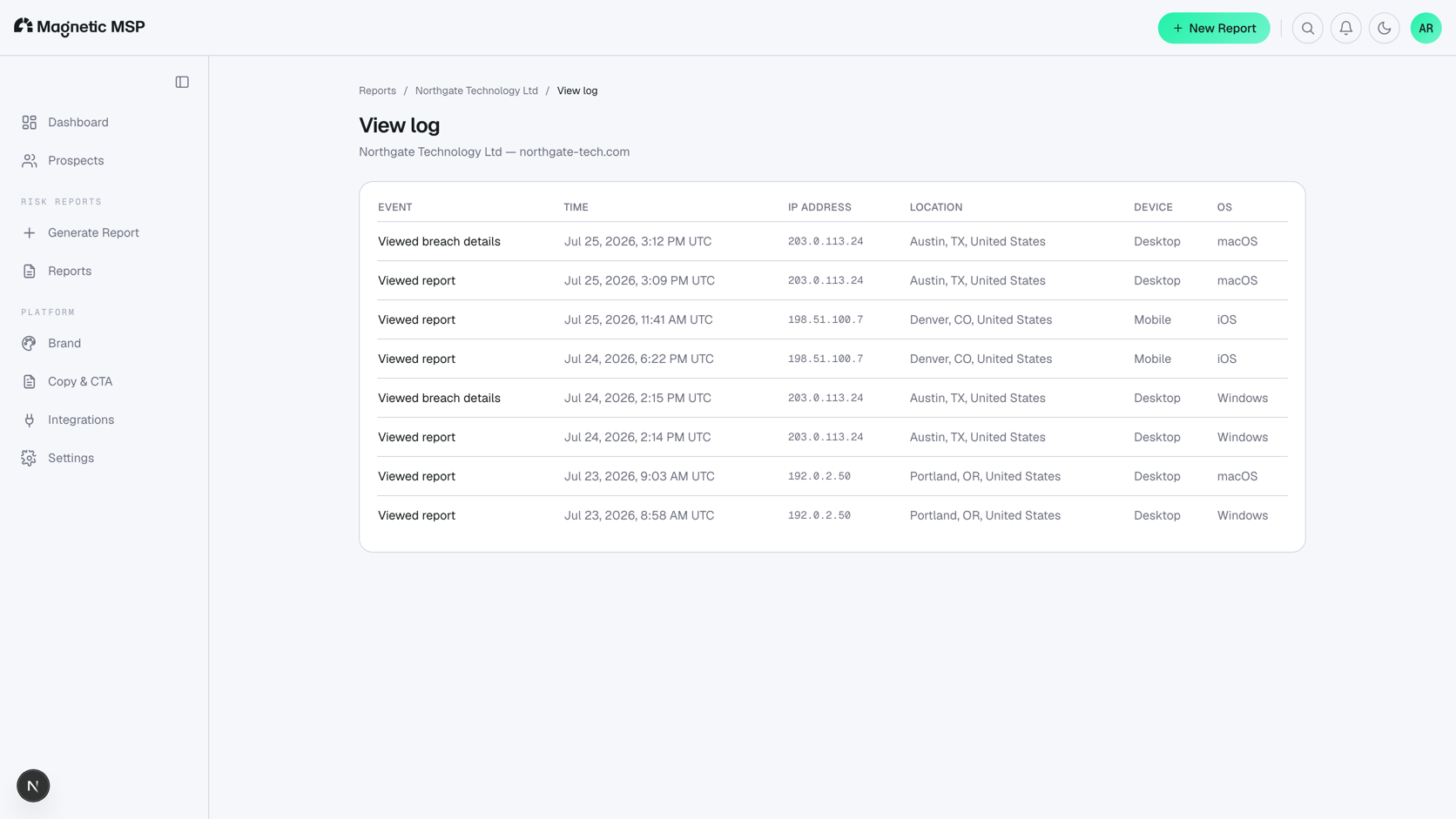Click IP 203.0.113.24 in 3:12 PM row
This screenshot has width=1456, height=819.
pos(826,242)
